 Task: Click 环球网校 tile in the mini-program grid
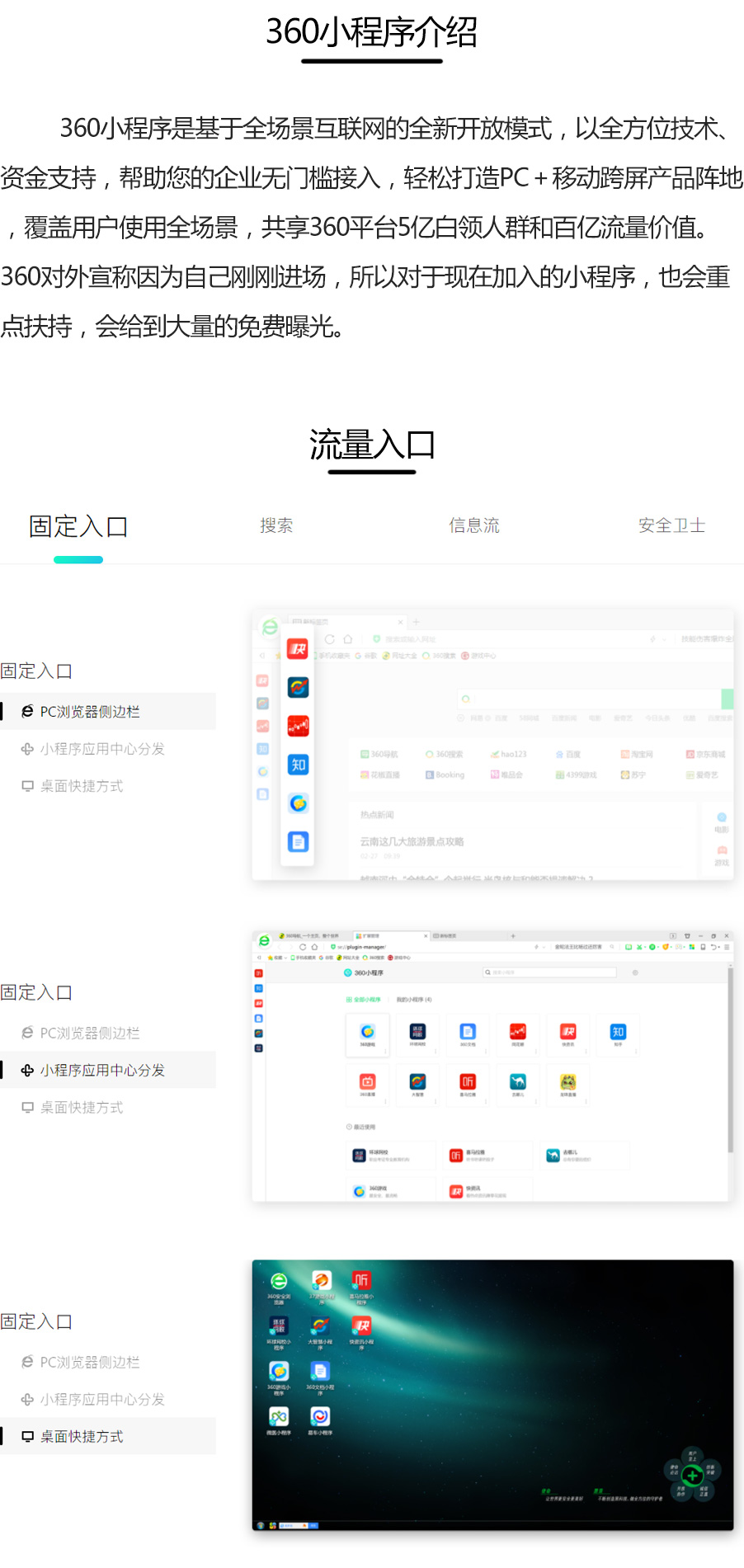(x=417, y=1035)
